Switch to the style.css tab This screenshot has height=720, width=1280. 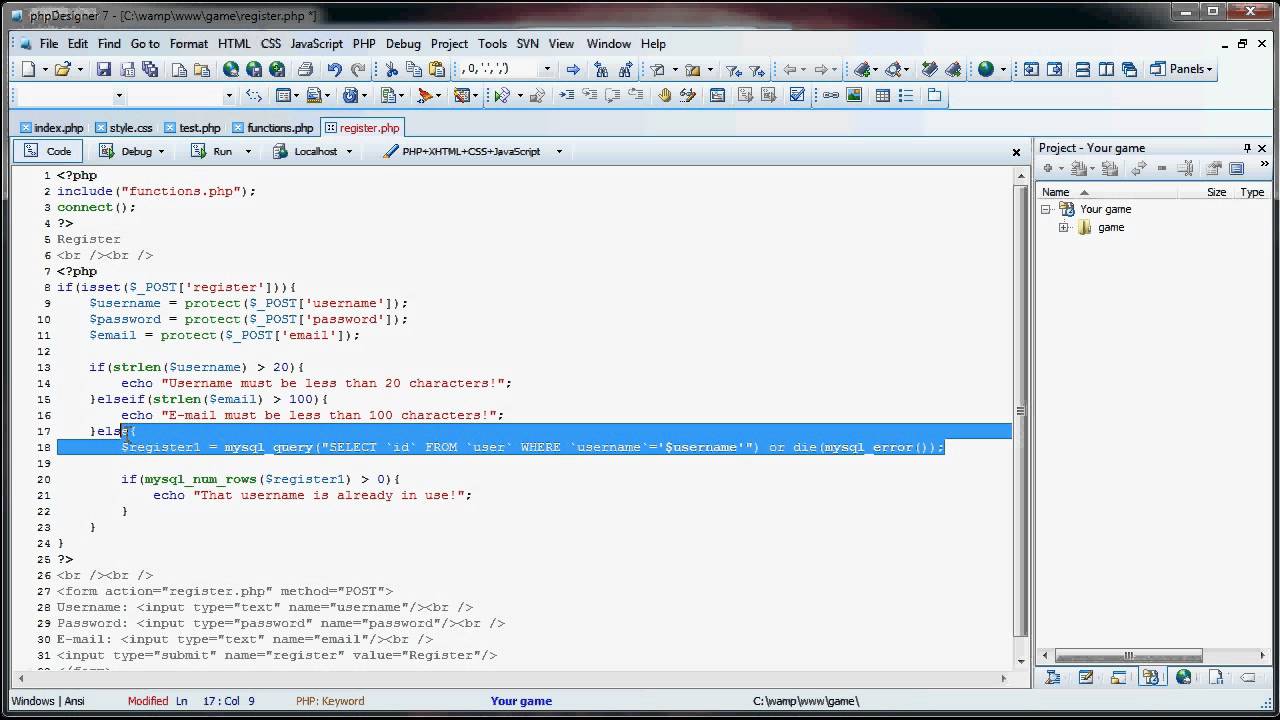point(124,128)
